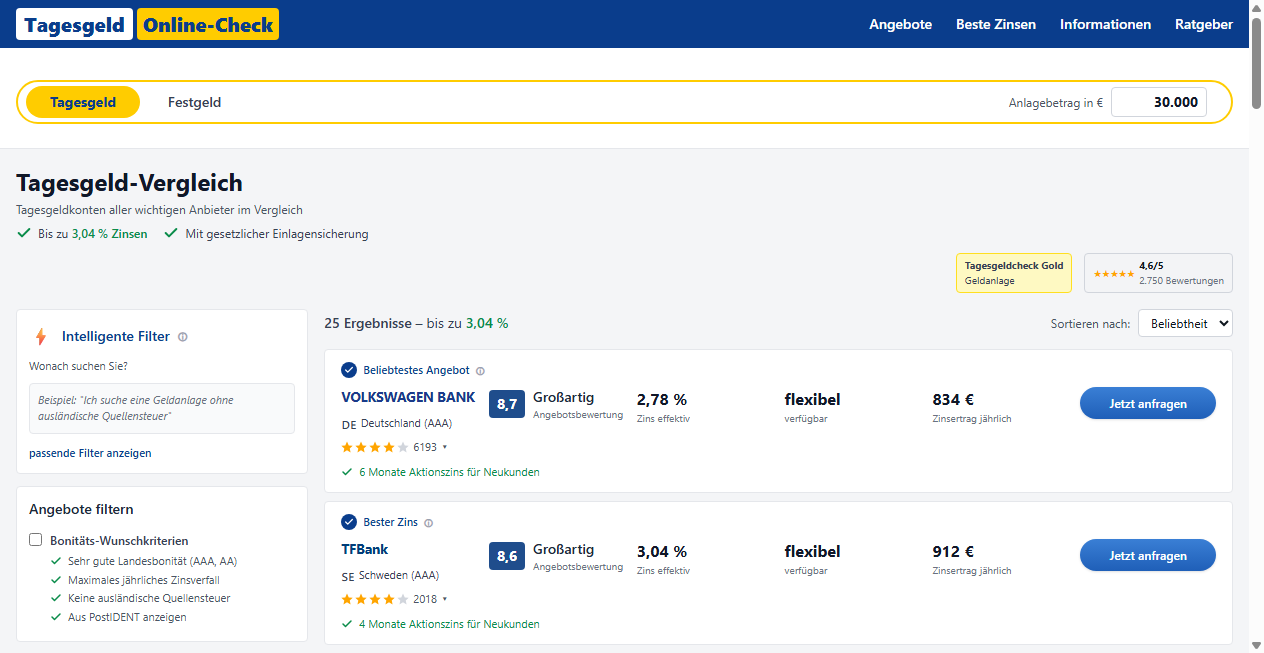Open the Ratgeber menu
This screenshot has height=653, width=1264.
[1204, 24]
